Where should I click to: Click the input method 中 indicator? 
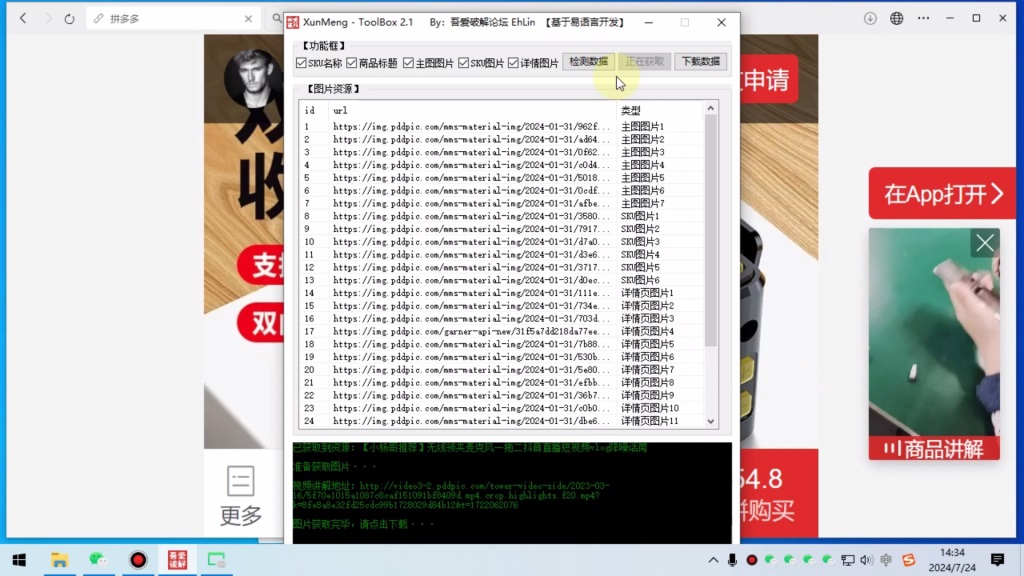[x=886, y=560]
